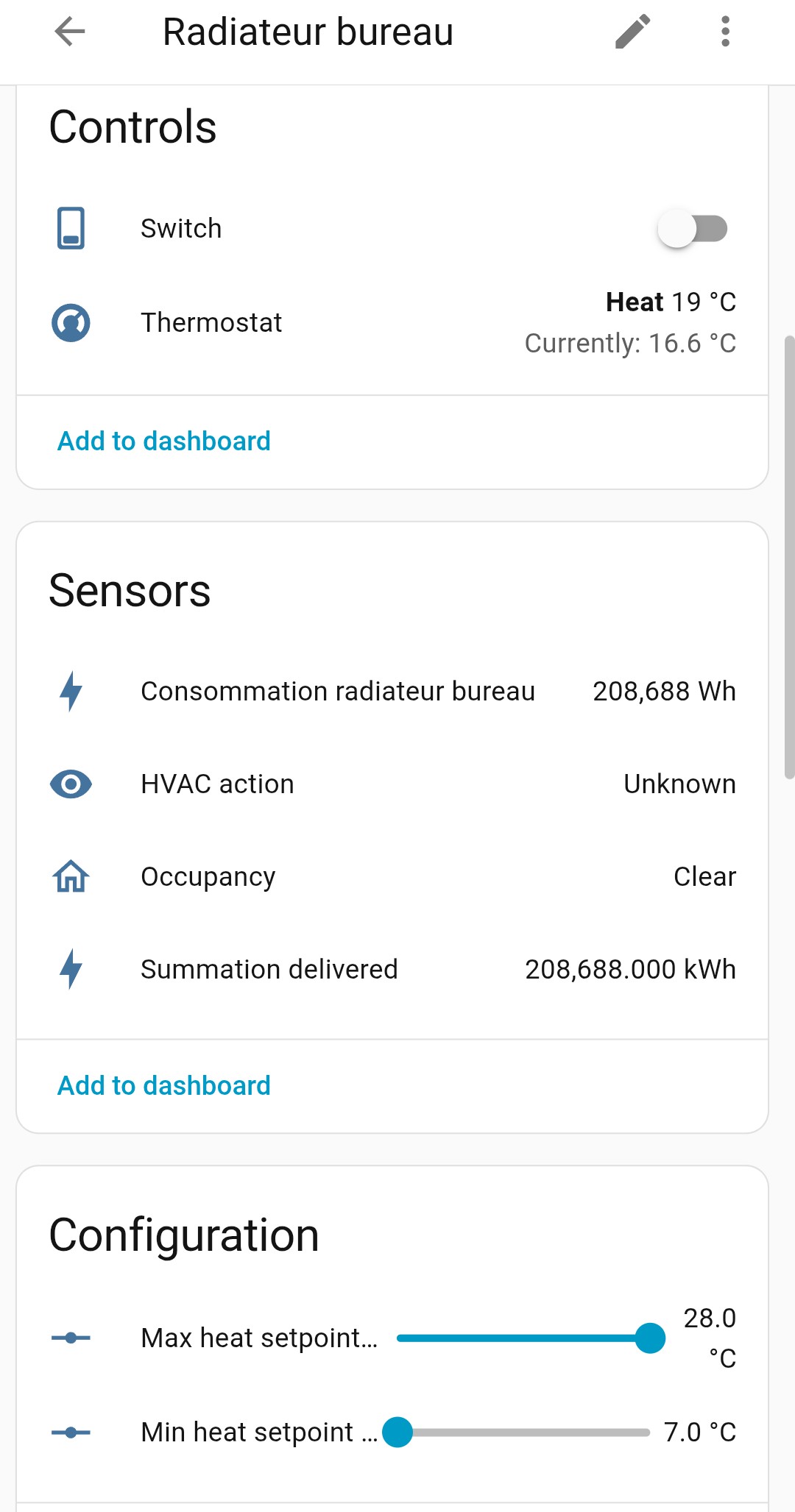Open the Thermostat entity row
This screenshot has width=795, height=1512.
click(x=212, y=323)
